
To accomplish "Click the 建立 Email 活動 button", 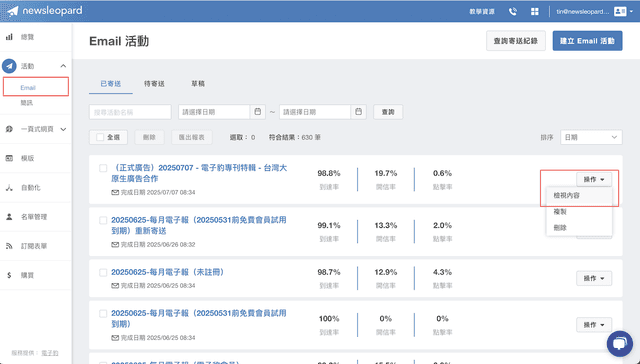I will (587, 41).
